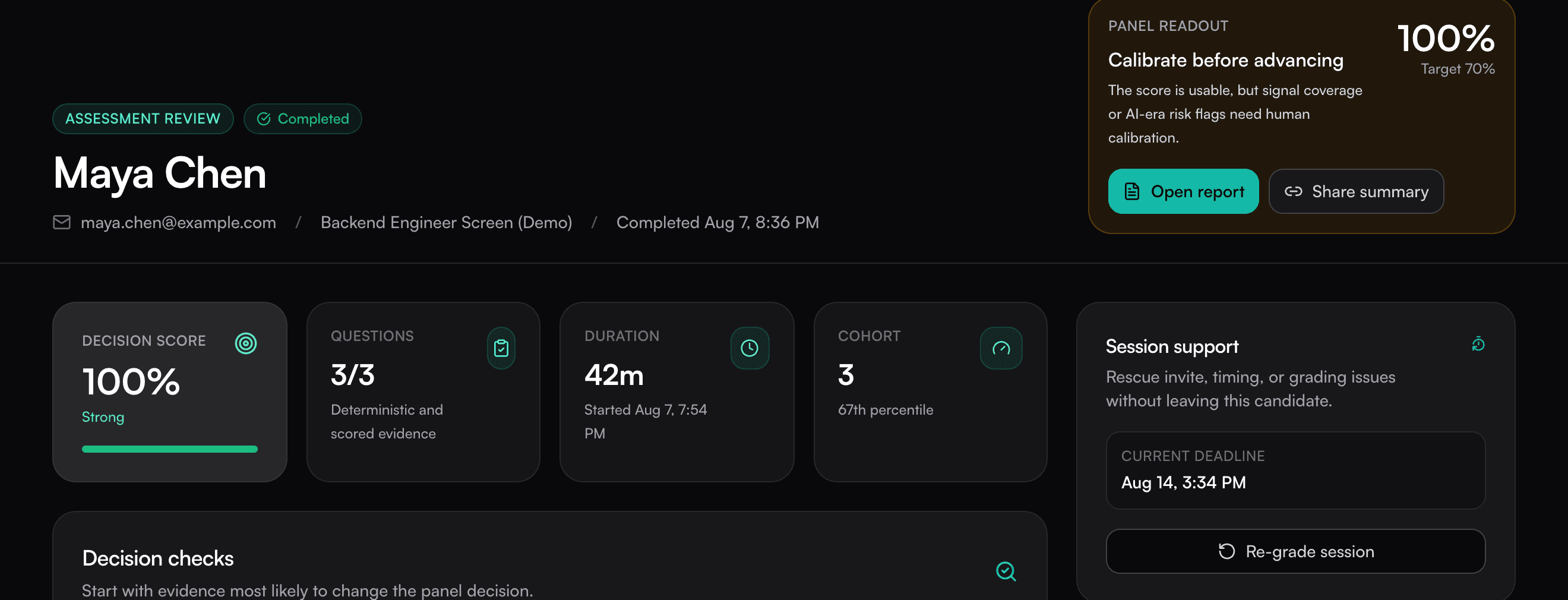Click the Calibrate before advancing heading
Image resolution: width=1568 pixels, height=600 pixels.
pyautogui.click(x=1225, y=60)
